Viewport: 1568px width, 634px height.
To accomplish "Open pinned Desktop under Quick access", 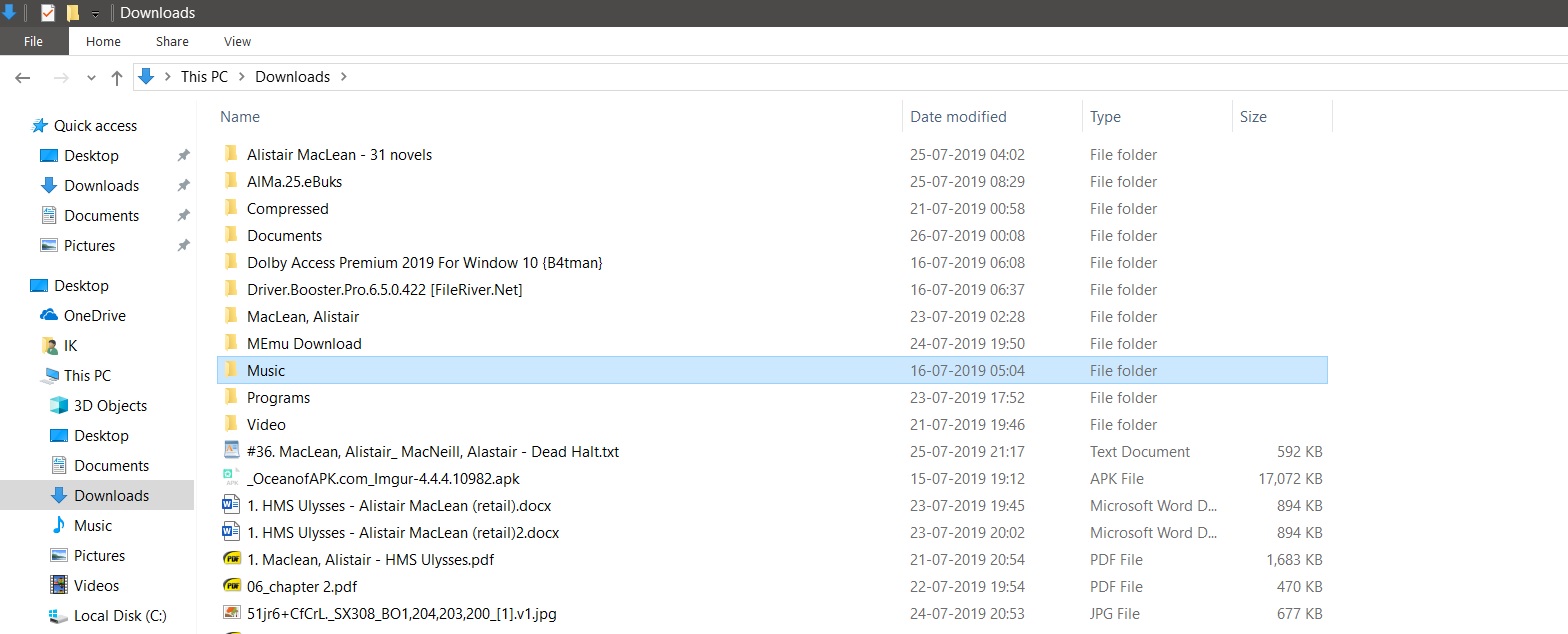I will click(x=91, y=156).
